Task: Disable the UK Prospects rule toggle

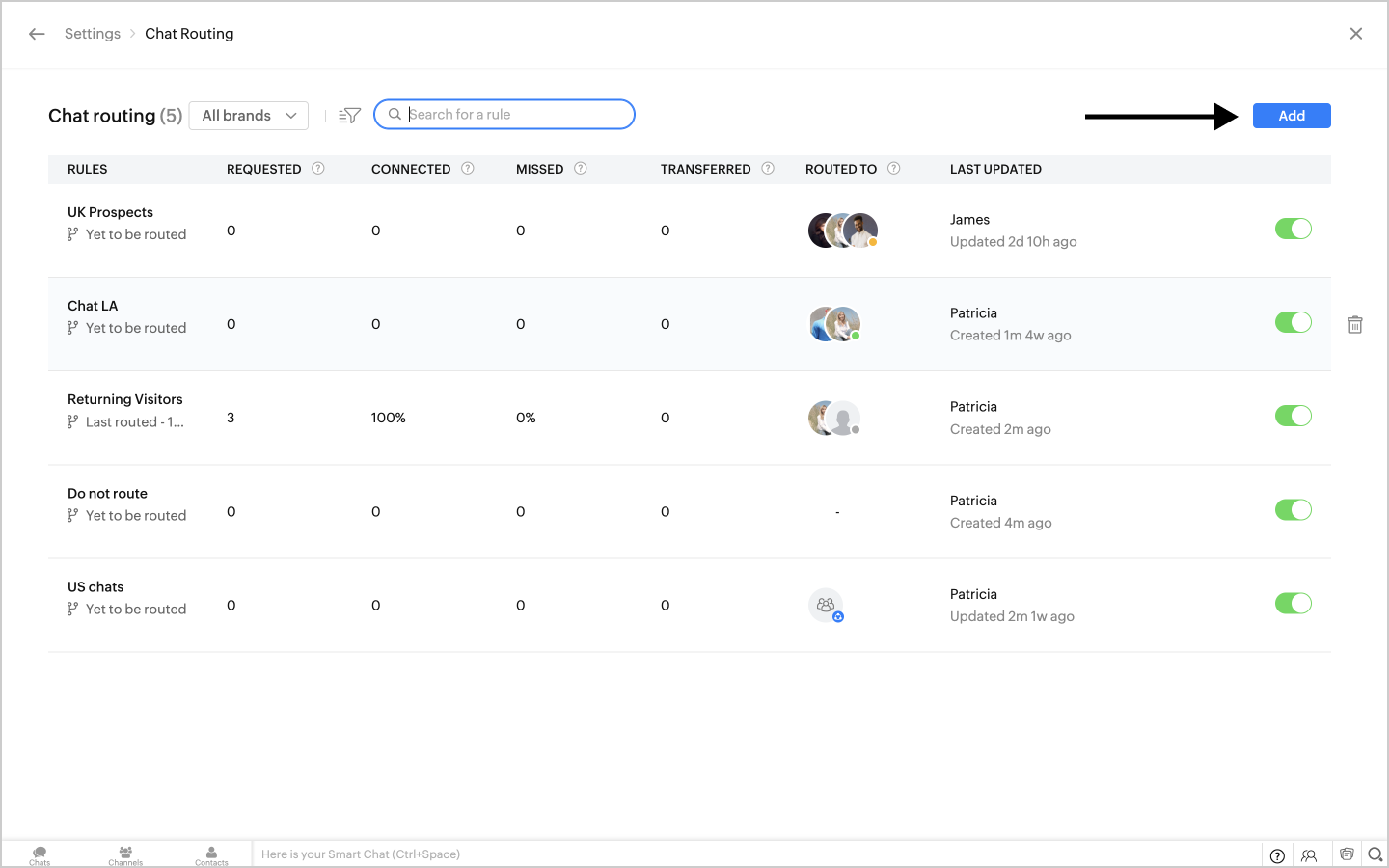Action: click(1293, 229)
